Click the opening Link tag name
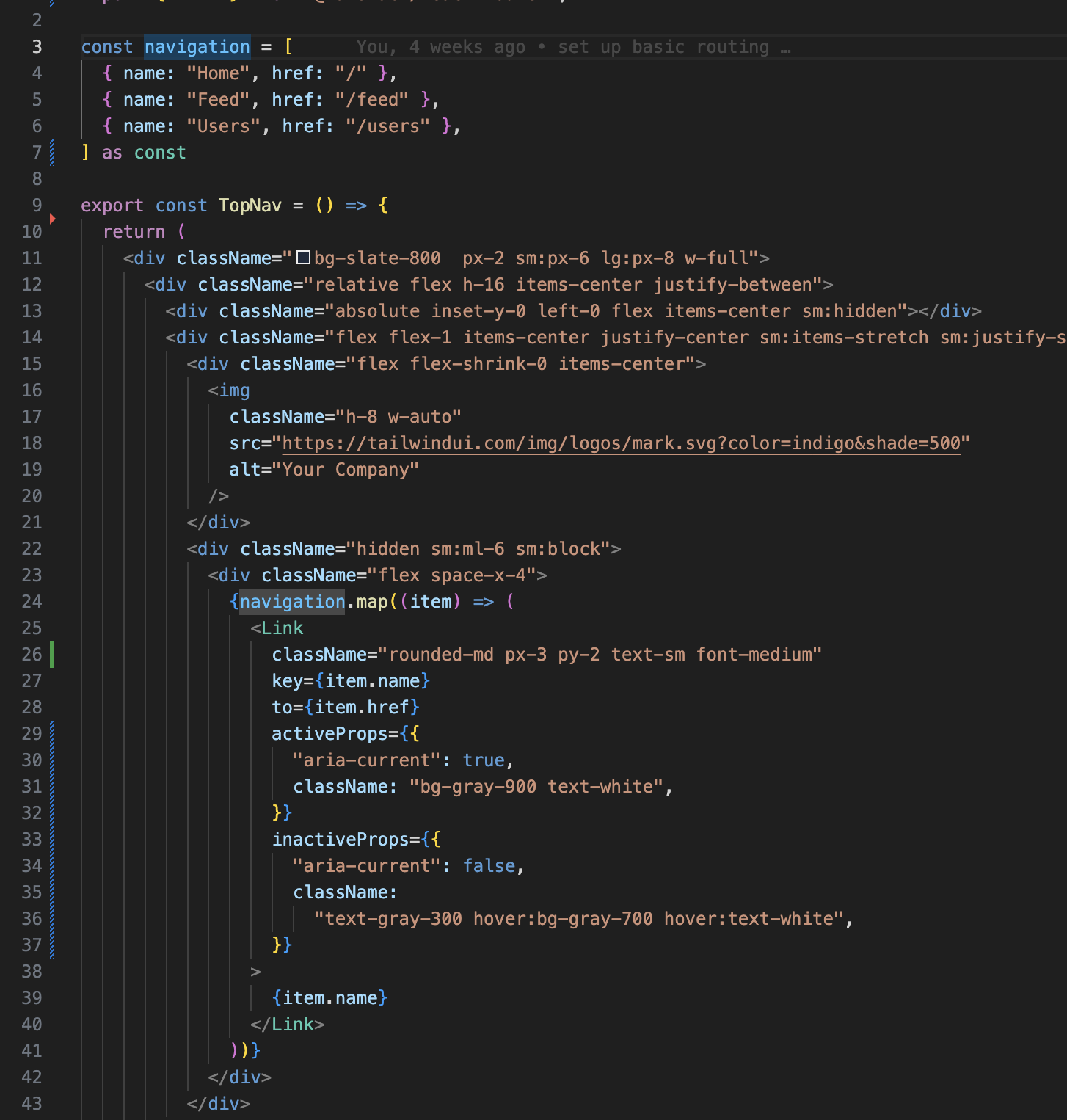The image size is (1067, 1120). click(x=282, y=628)
